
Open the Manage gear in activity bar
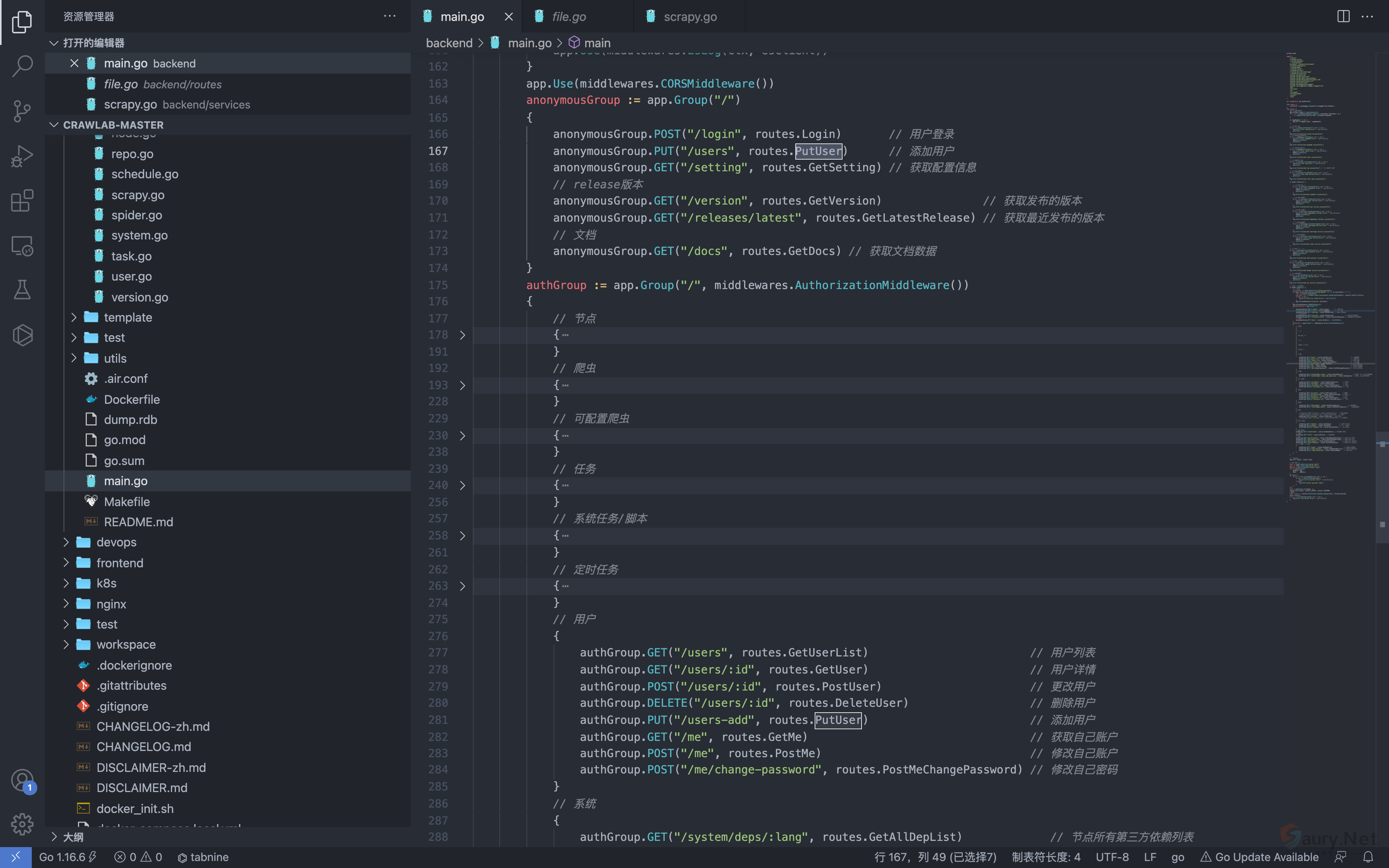pos(22,824)
